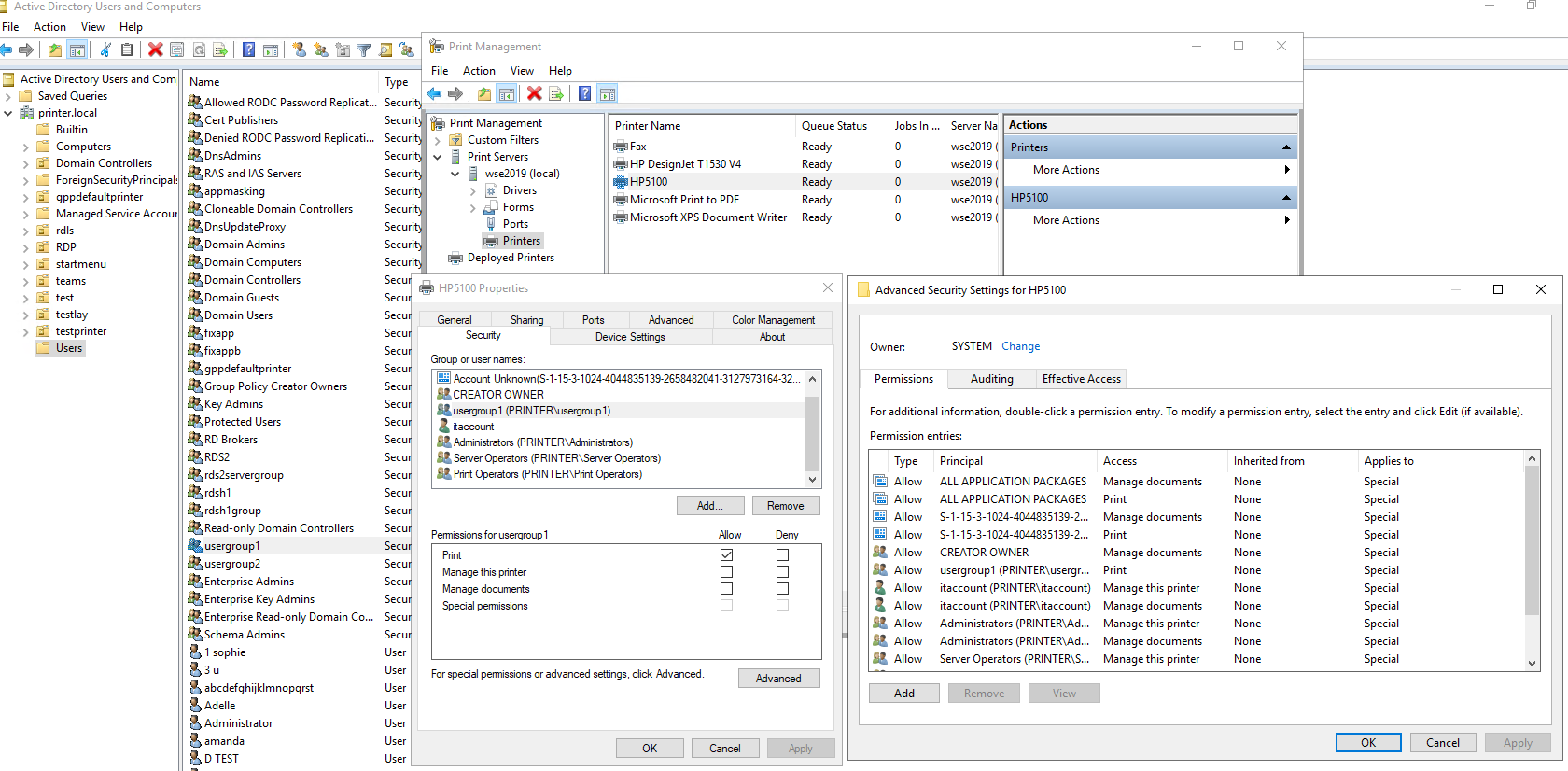
Task: Click the Filter funnel icon in Active Directory toolbar
Action: (x=364, y=49)
